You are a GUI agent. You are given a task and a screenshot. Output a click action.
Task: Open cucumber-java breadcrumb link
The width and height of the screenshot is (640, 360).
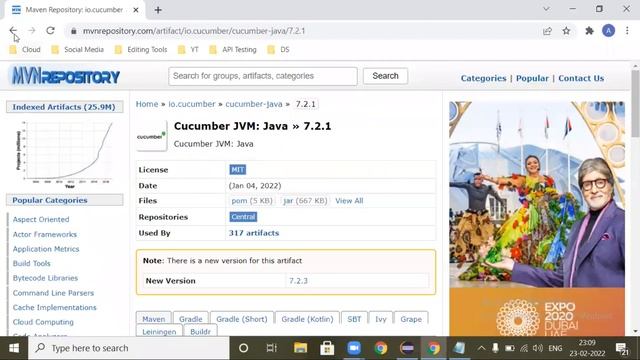254,104
